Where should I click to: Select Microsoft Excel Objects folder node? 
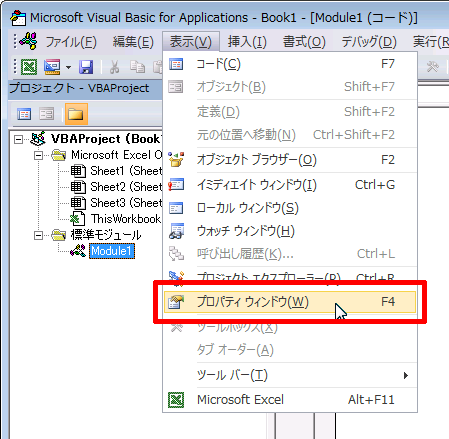[116, 155]
